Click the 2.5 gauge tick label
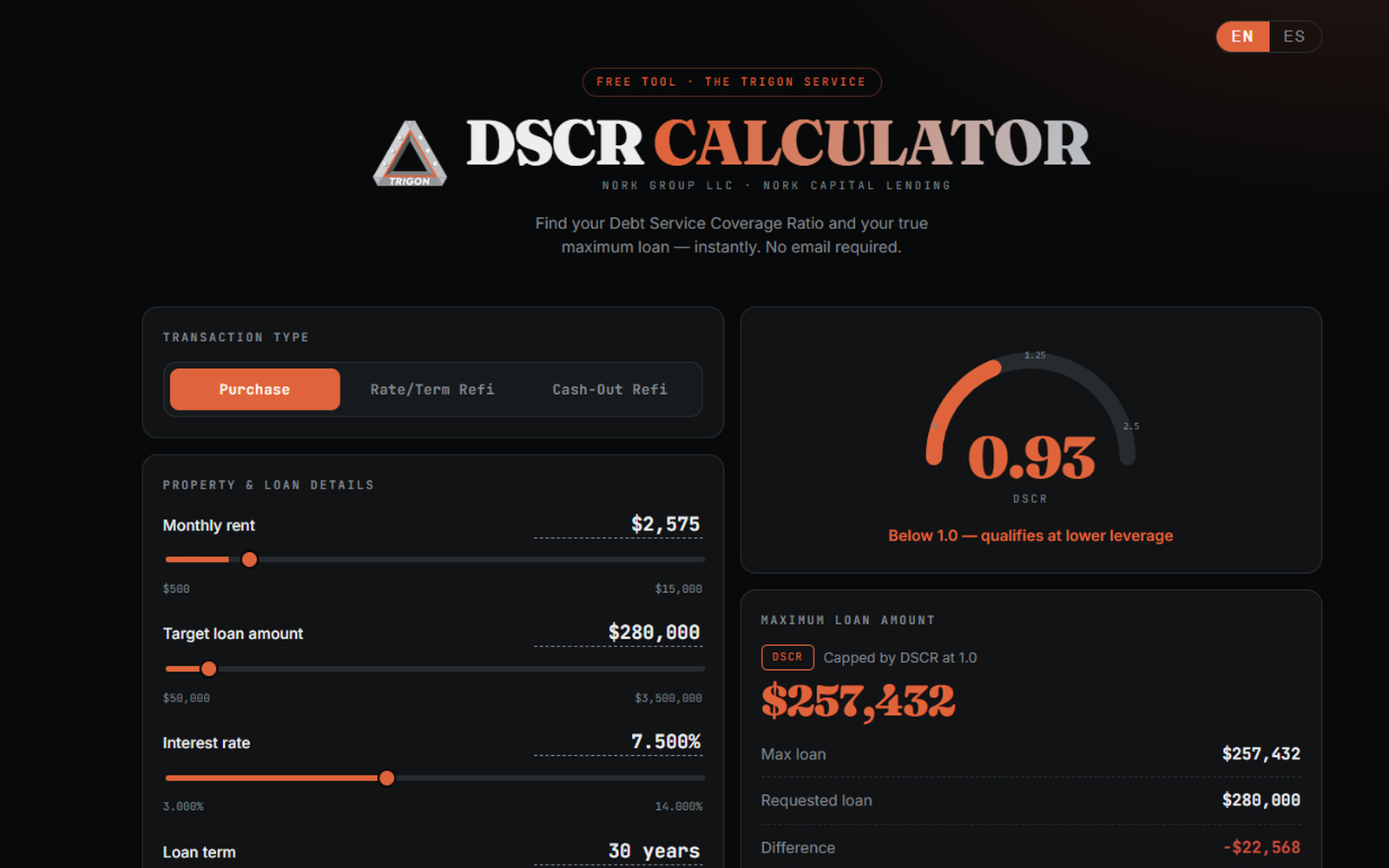Viewport: 1389px width, 868px height. [1131, 426]
